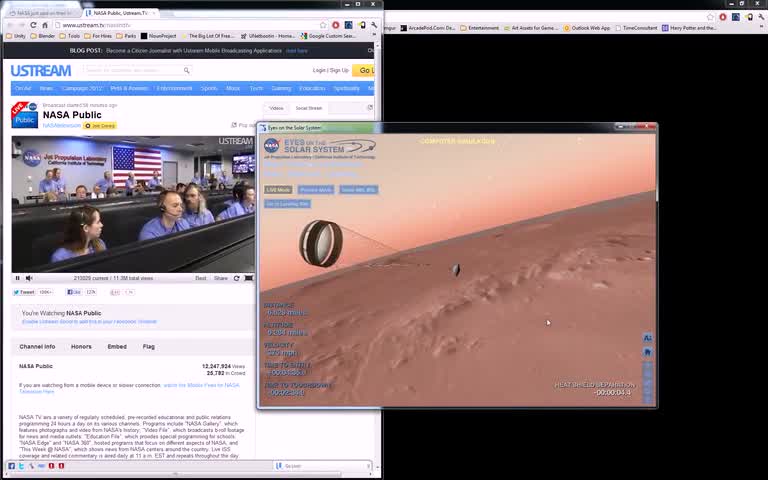Adjust the vertical slider in Eyes window
This screenshot has height=480, width=768.
coord(648,383)
